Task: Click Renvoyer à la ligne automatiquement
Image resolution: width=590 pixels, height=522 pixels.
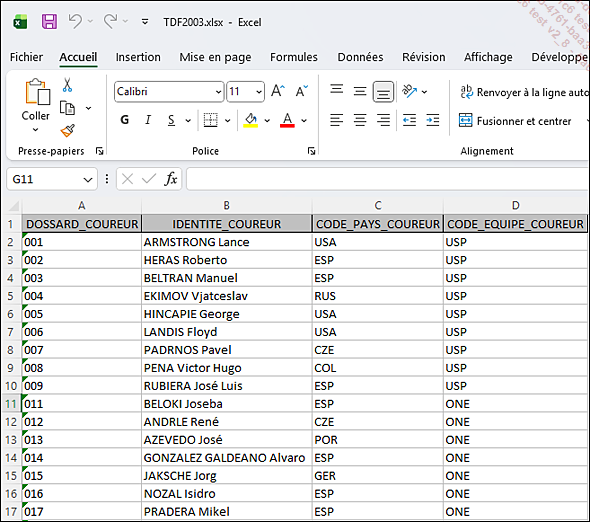Action: click(524, 92)
